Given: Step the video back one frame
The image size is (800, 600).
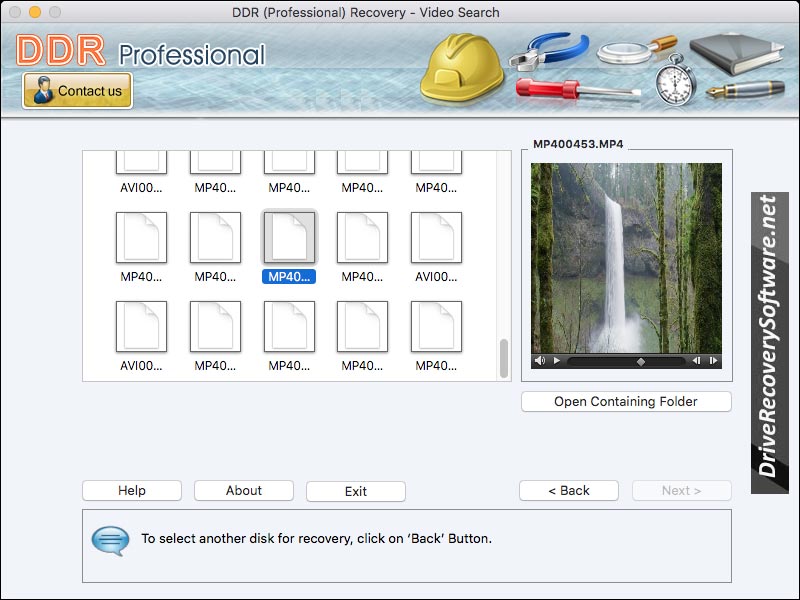Looking at the screenshot, I should coord(696,361).
